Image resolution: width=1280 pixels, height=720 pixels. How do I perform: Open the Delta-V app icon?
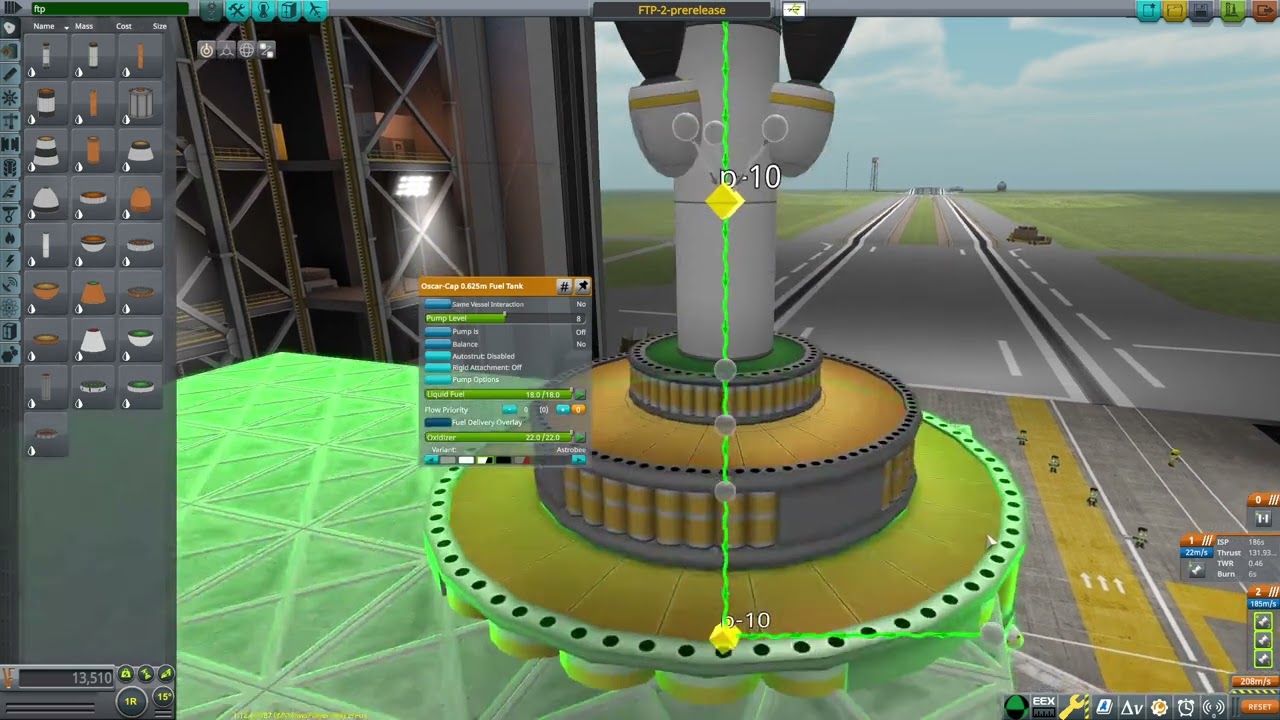pyautogui.click(x=1132, y=707)
